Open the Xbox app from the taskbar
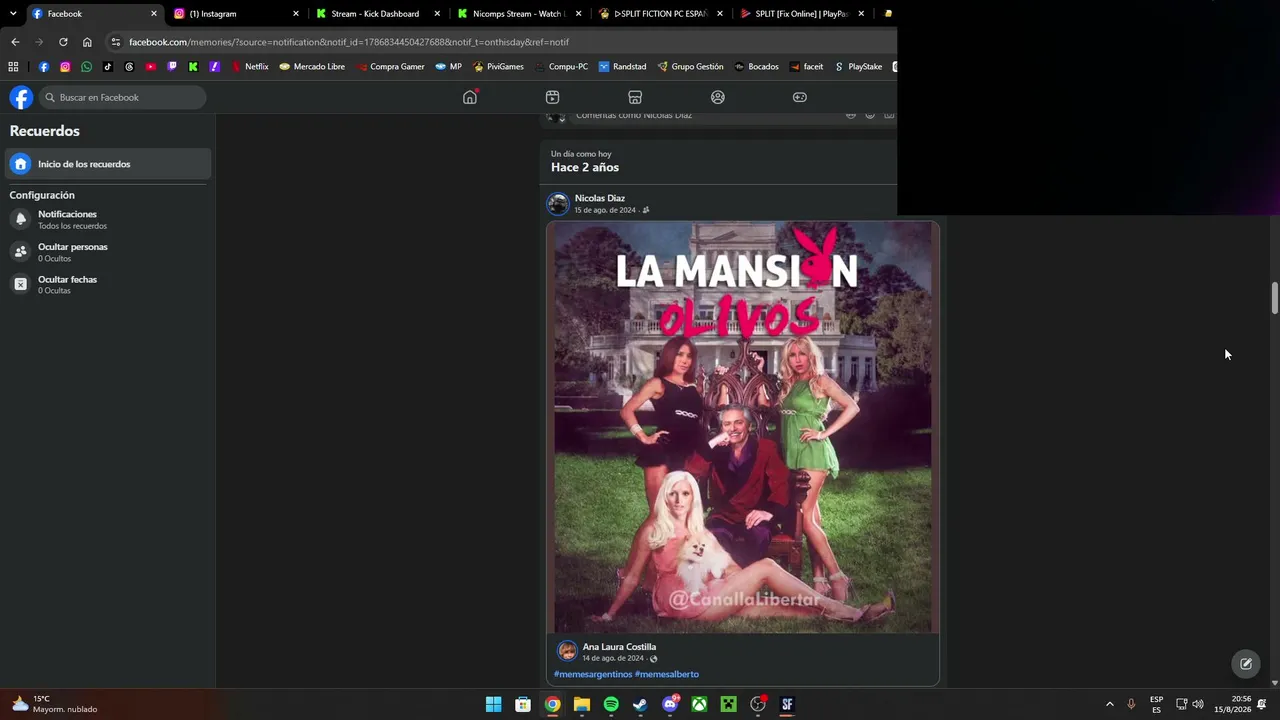Viewport: 1280px width, 720px height. (x=699, y=704)
